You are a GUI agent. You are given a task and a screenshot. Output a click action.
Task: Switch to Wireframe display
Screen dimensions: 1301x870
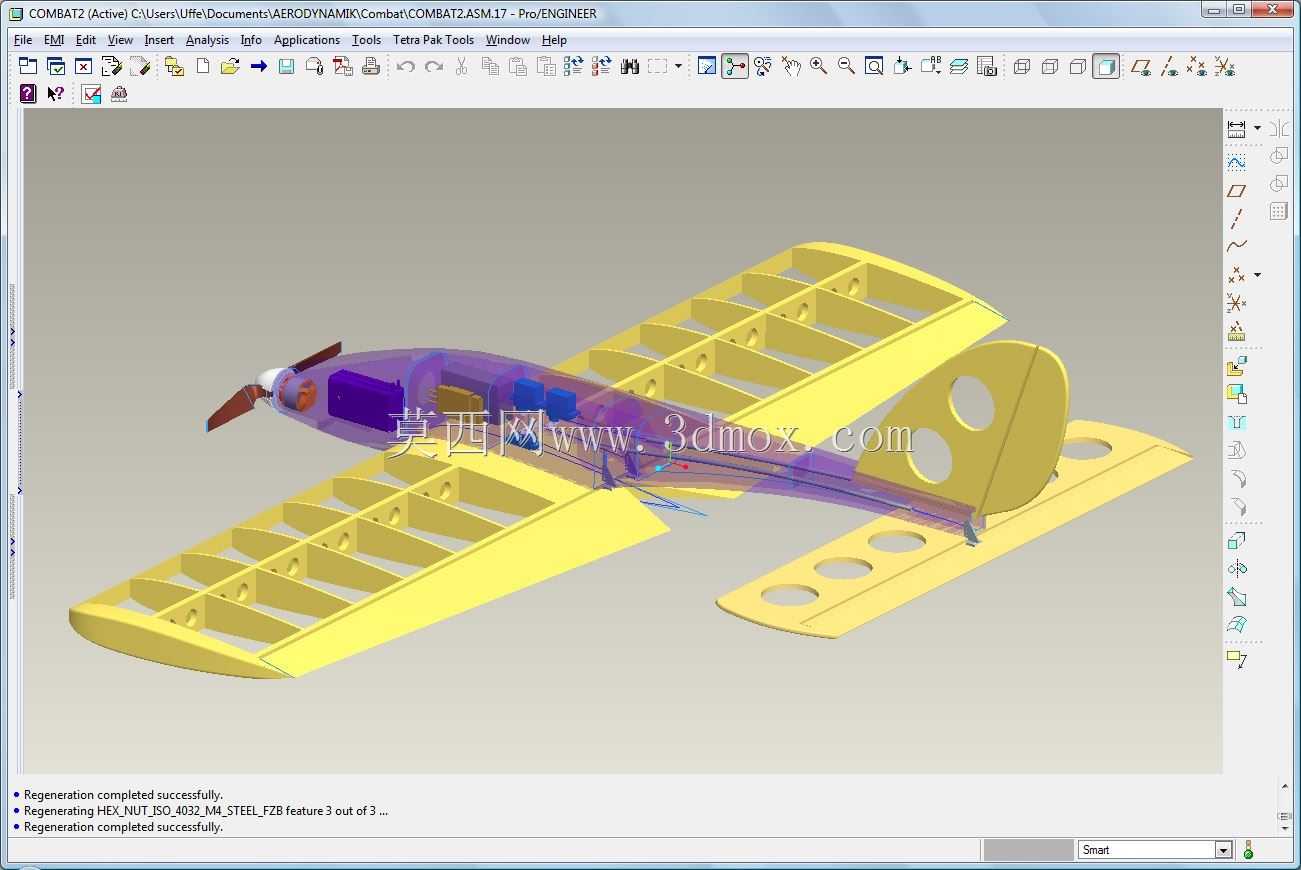click(1022, 66)
